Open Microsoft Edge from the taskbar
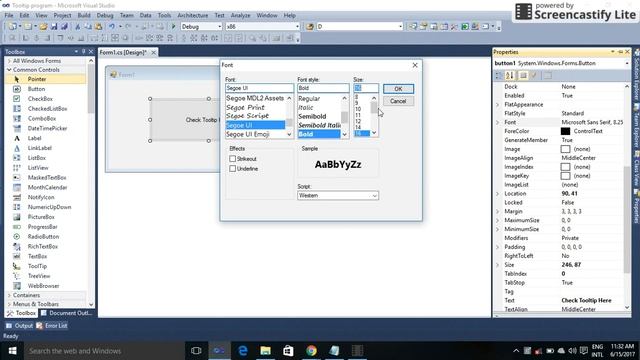This screenshot has height=360, width=640. click(243, 351)
